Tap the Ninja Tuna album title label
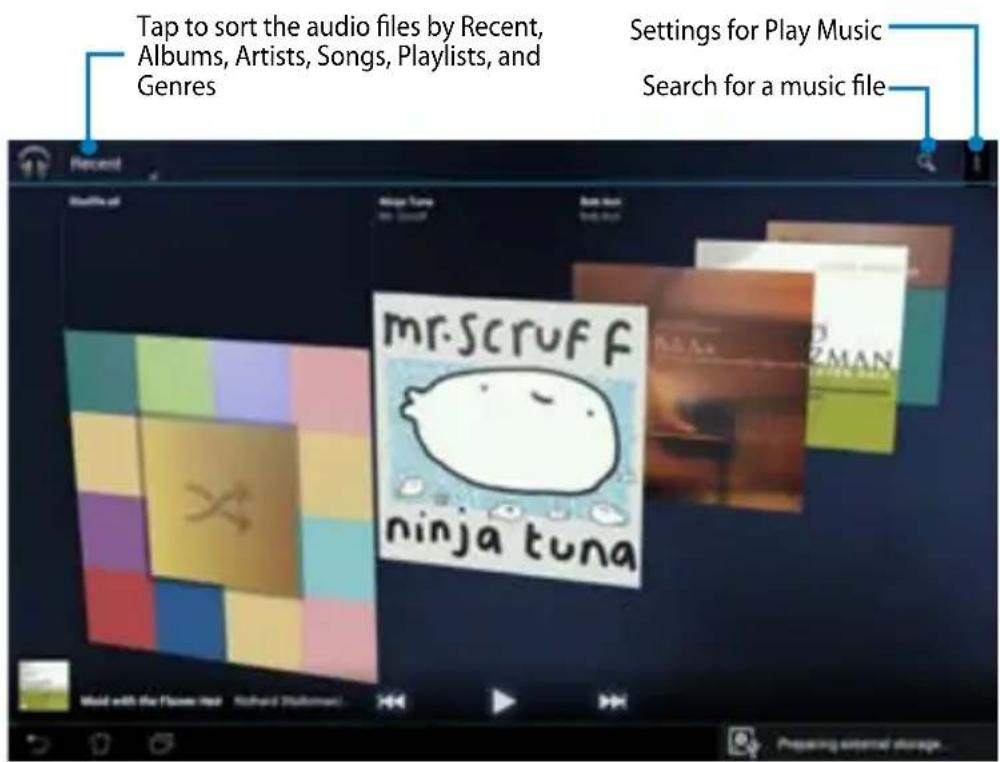Image resolution: width=1000 pixels, height=762 pixels. 406,201
